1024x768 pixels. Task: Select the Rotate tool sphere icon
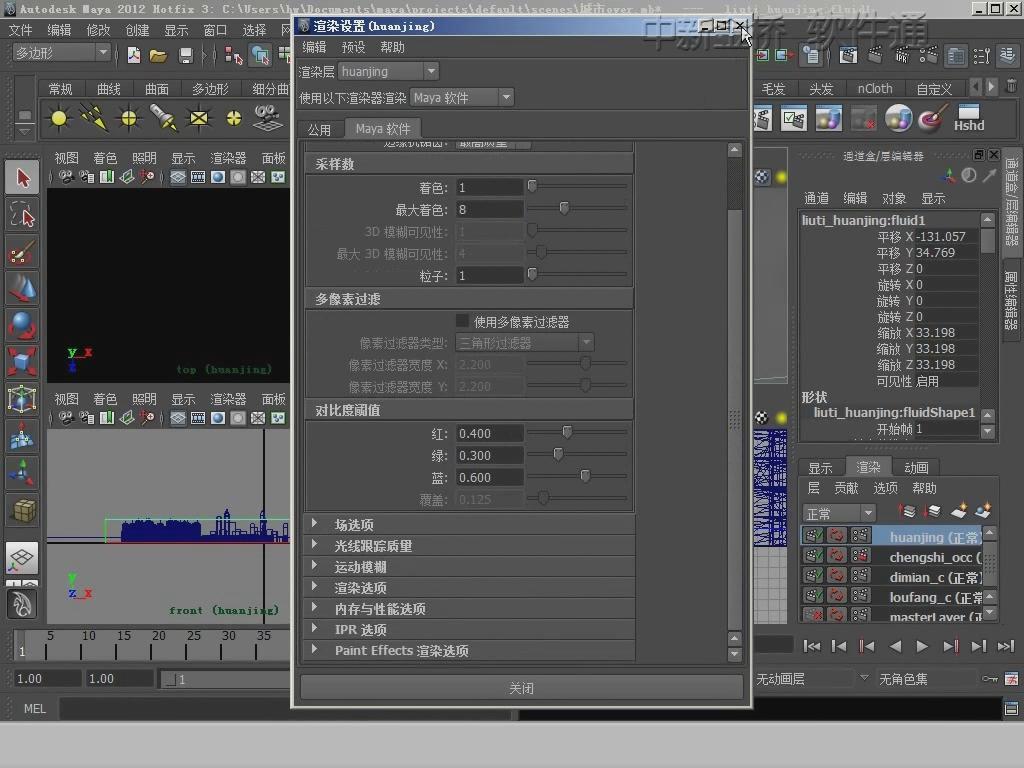click(22, 325)
